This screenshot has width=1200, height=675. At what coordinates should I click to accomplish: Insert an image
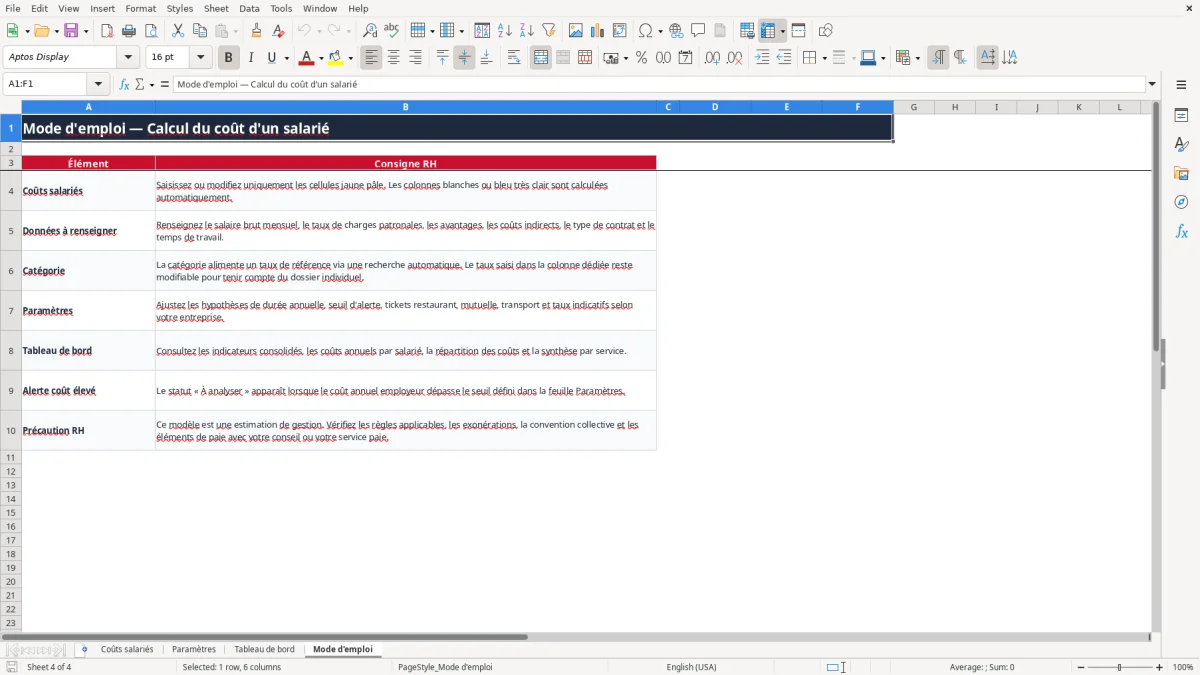point(575,31)
